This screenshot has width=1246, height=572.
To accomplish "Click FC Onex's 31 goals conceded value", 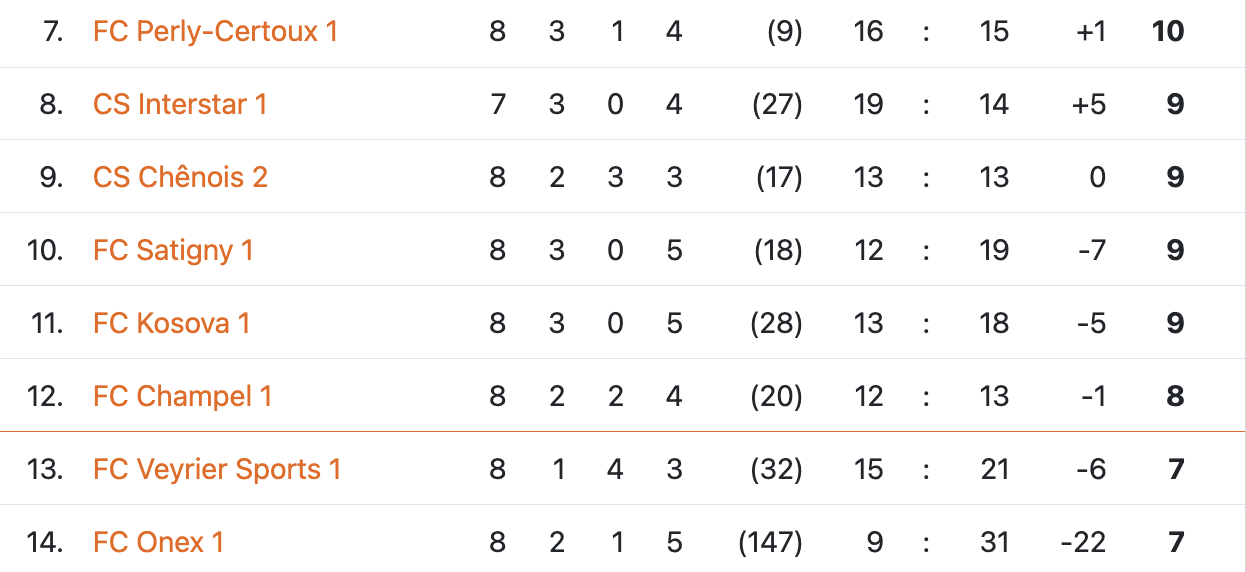I will (x=994, y=542).
